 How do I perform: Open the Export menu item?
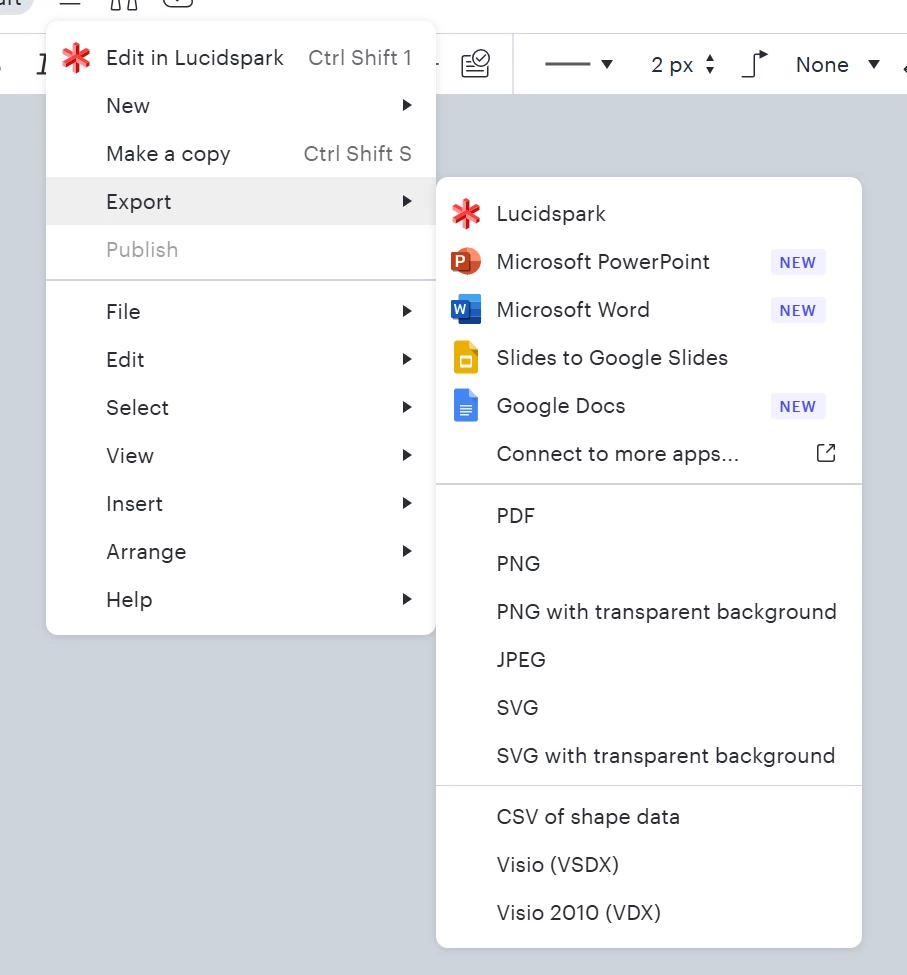click(x=241, y=201)
